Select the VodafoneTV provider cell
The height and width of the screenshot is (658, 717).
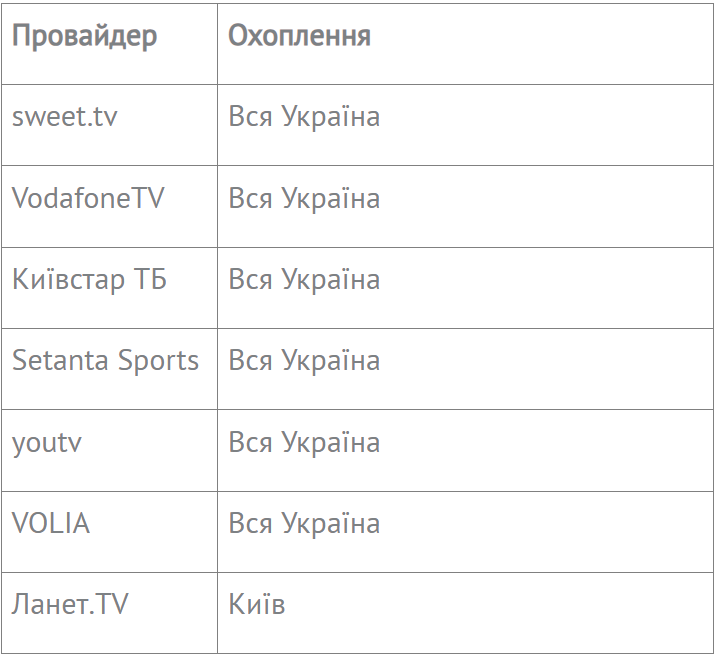pos(88,198)
